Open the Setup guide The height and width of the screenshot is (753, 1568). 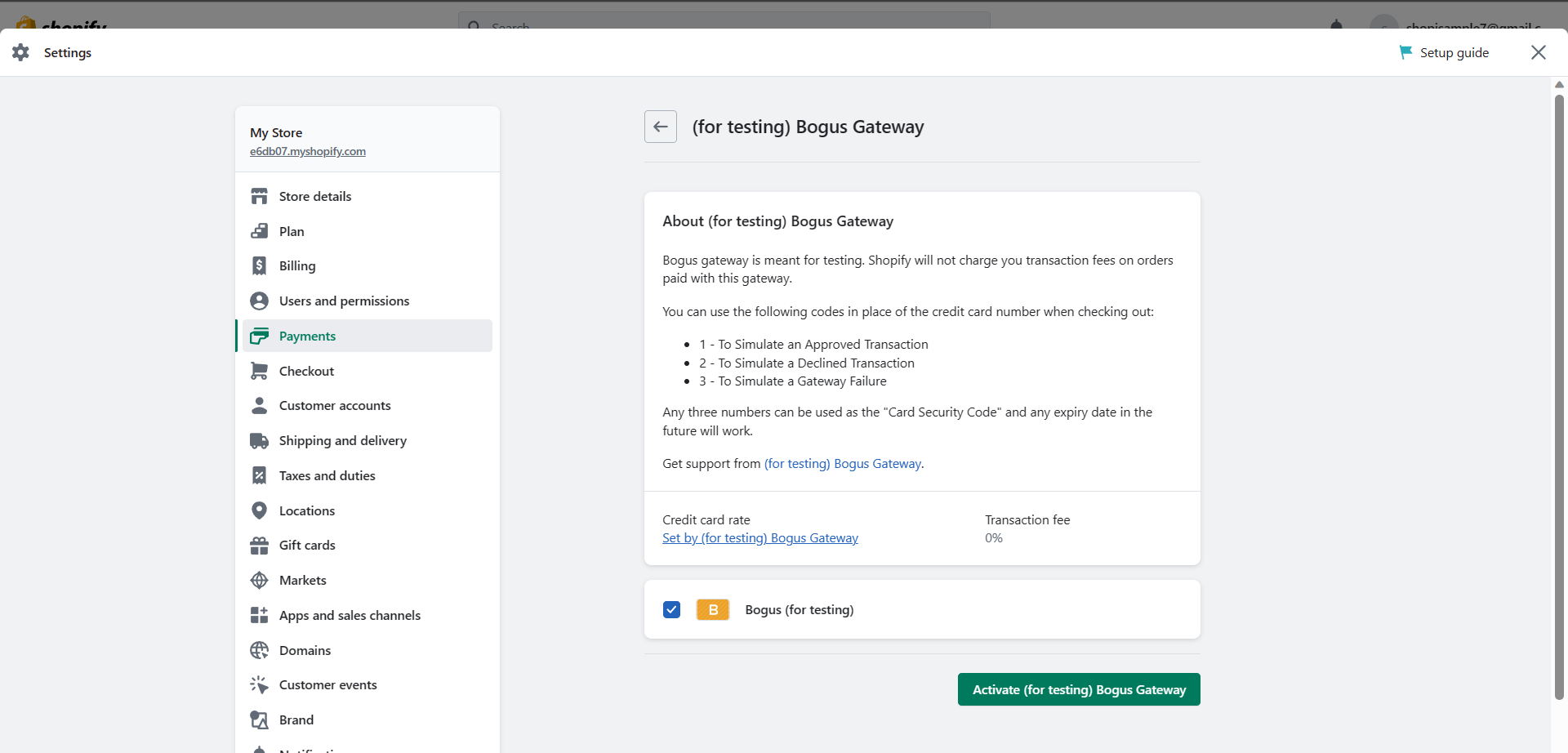click(1444, 52)
